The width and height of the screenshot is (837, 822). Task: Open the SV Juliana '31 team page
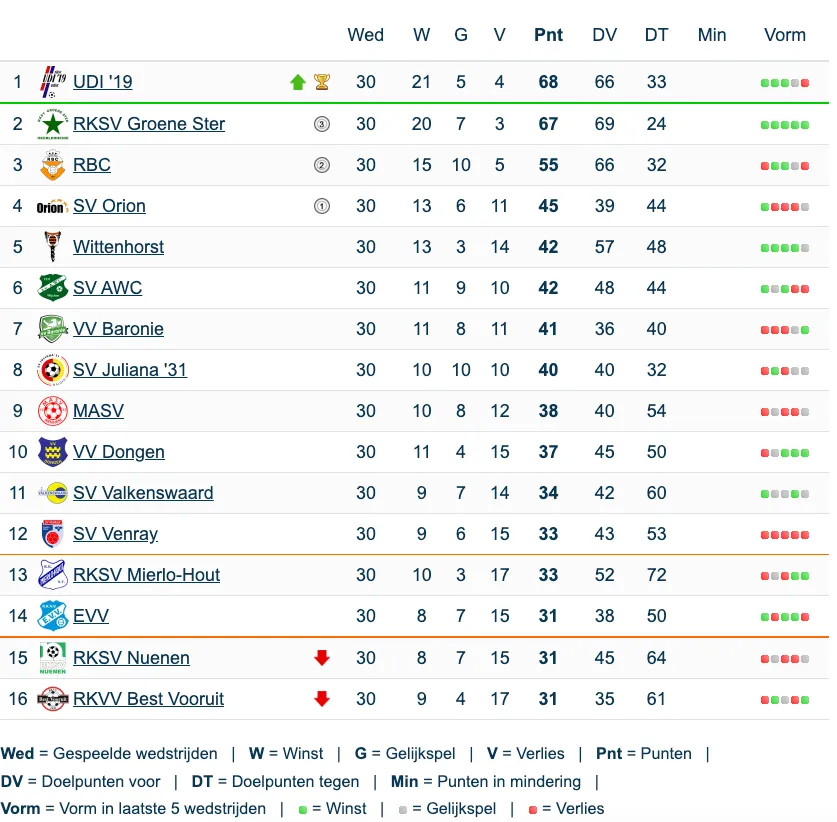(130, 369)
